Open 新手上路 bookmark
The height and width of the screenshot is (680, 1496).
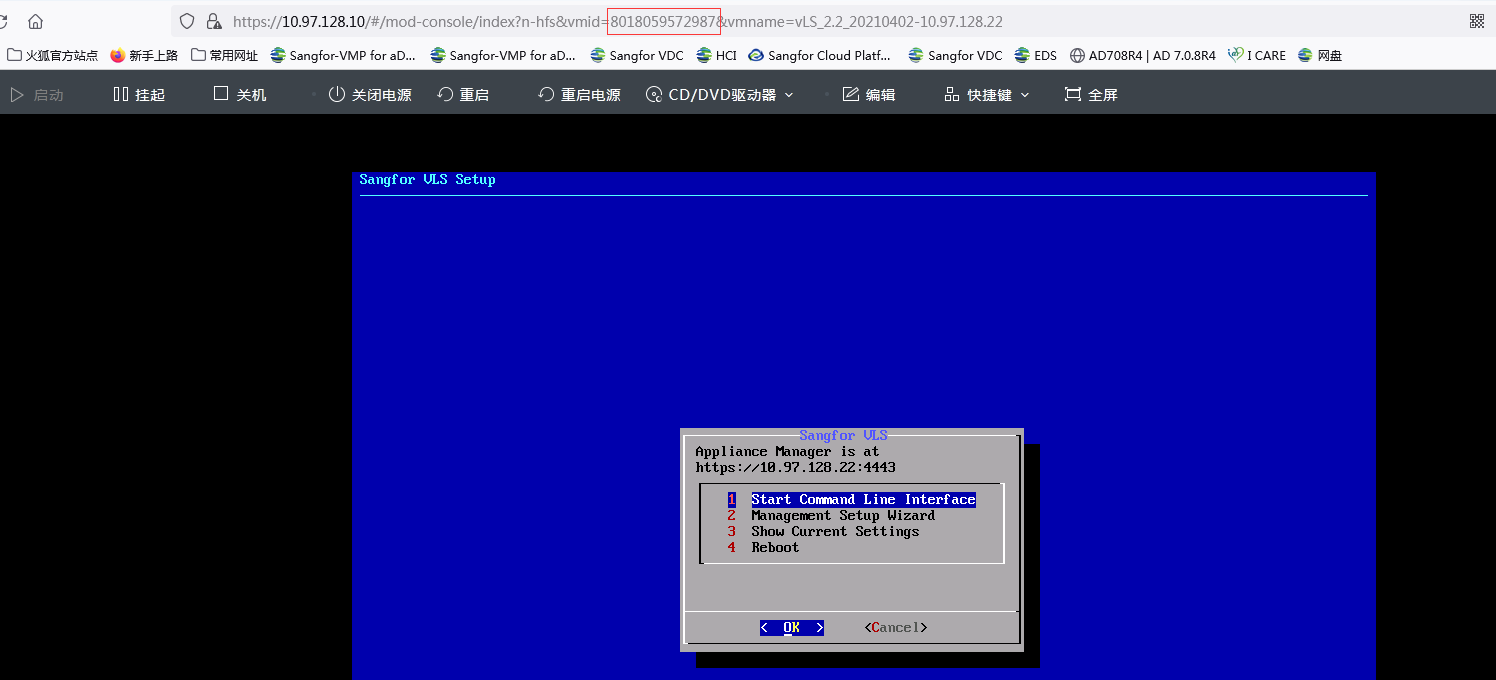(x=144, y=55)
